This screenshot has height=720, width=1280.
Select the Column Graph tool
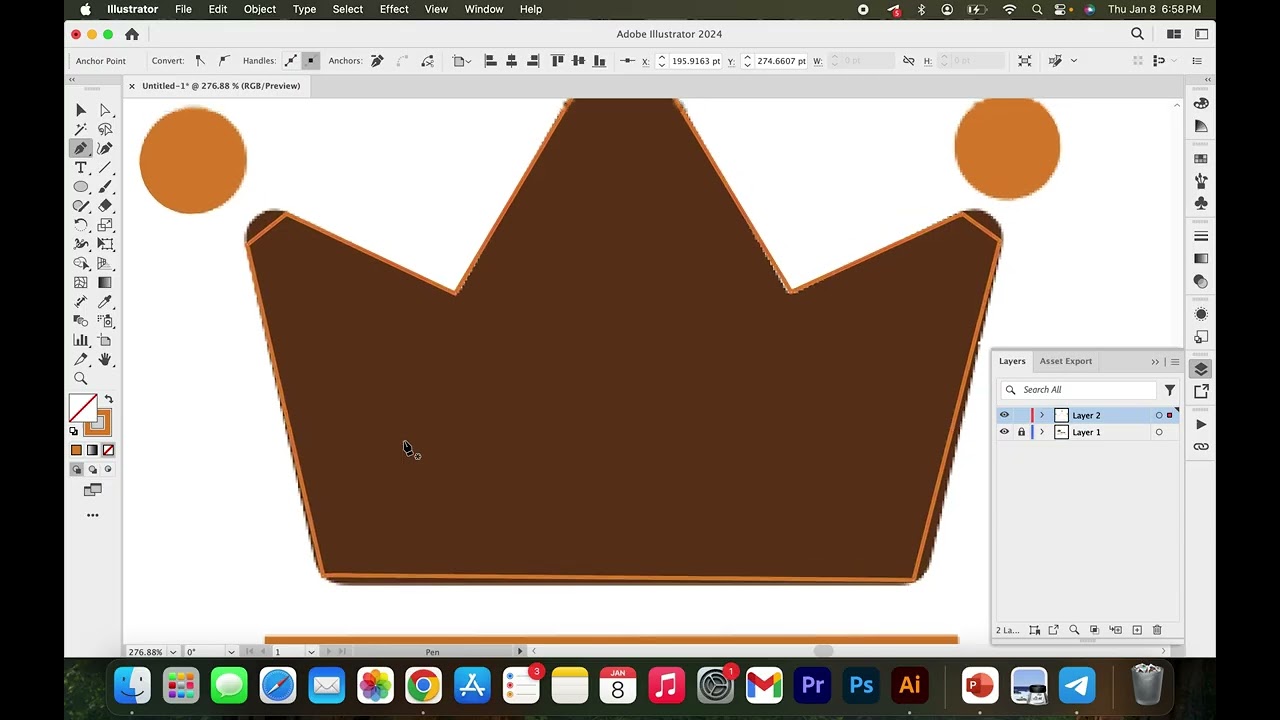[x=81, y=340]
